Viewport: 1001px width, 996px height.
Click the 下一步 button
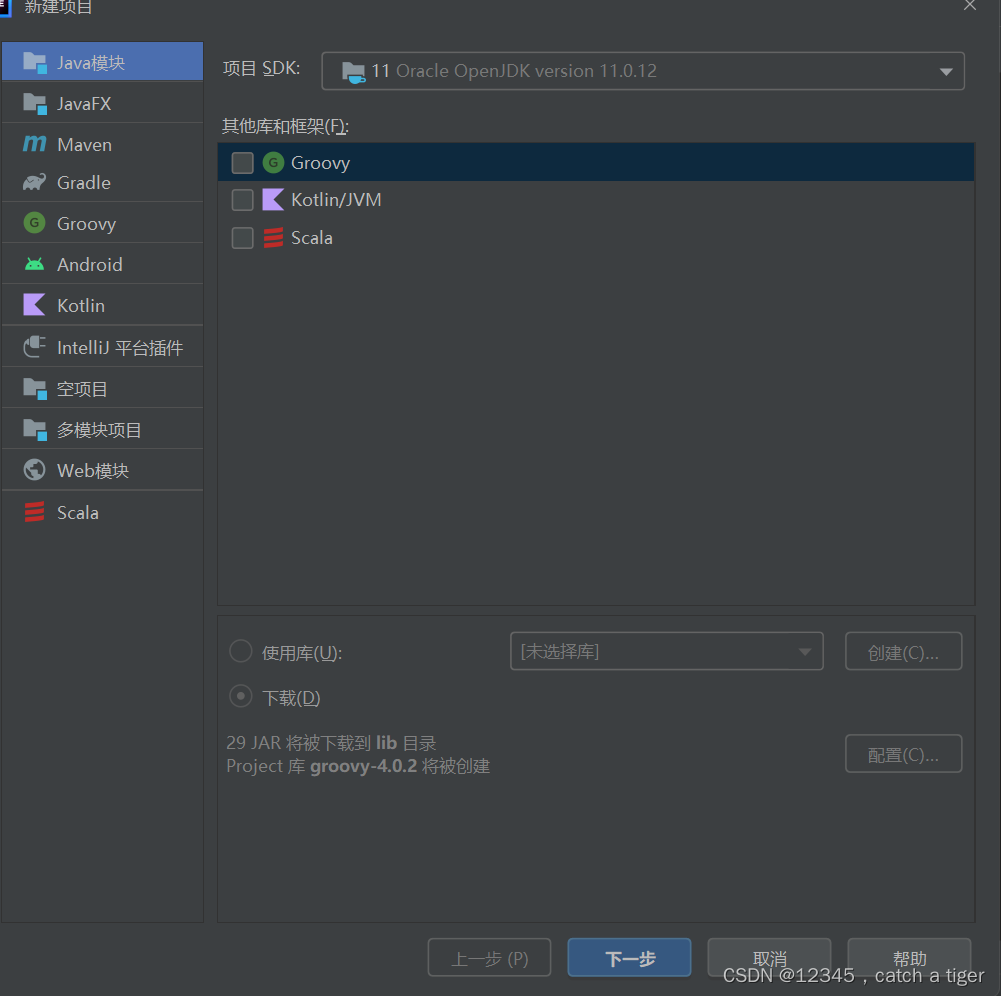[x=629, y=958]
